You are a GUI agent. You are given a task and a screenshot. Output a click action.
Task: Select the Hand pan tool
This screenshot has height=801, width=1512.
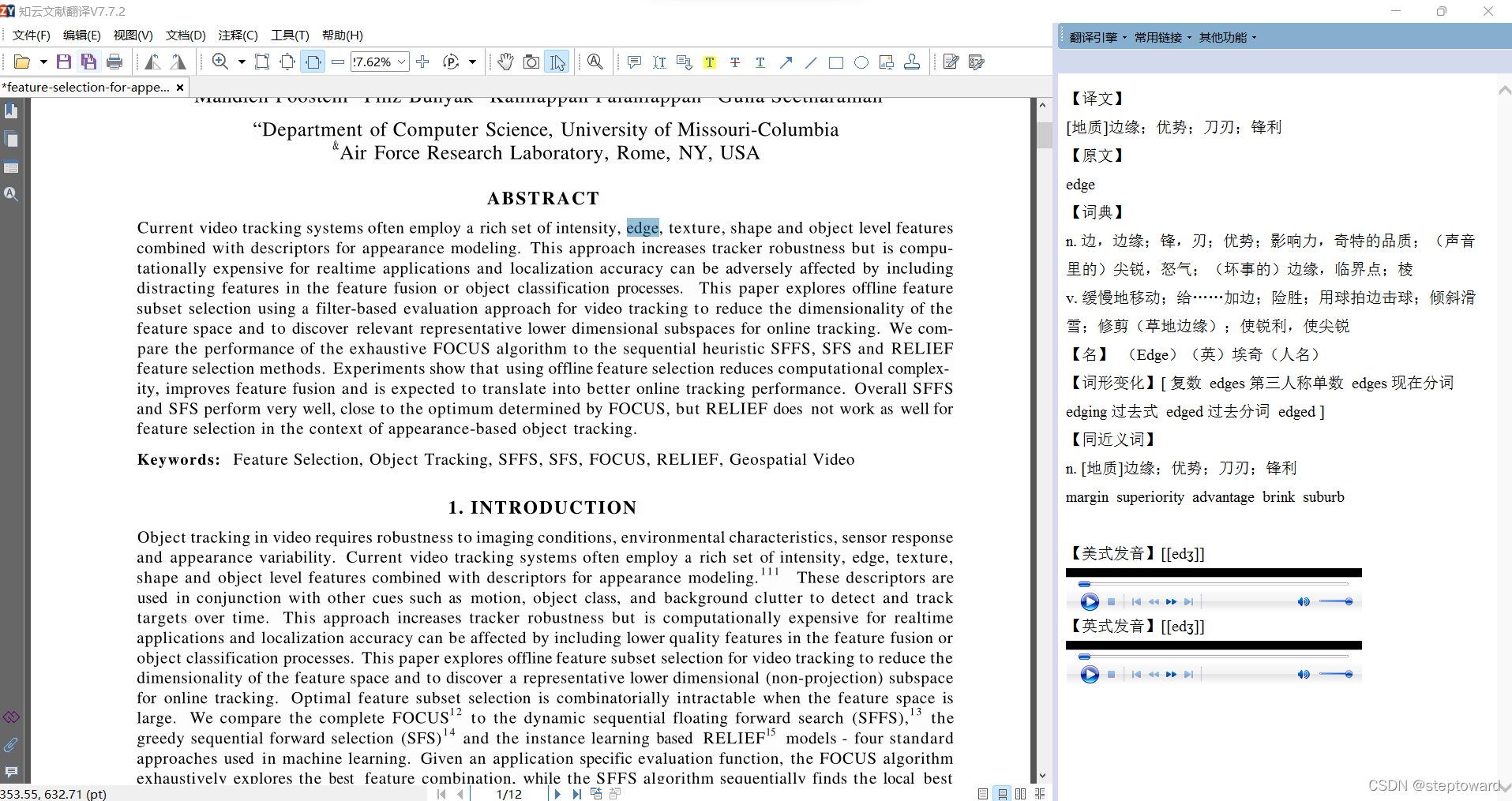pos(505,62)
